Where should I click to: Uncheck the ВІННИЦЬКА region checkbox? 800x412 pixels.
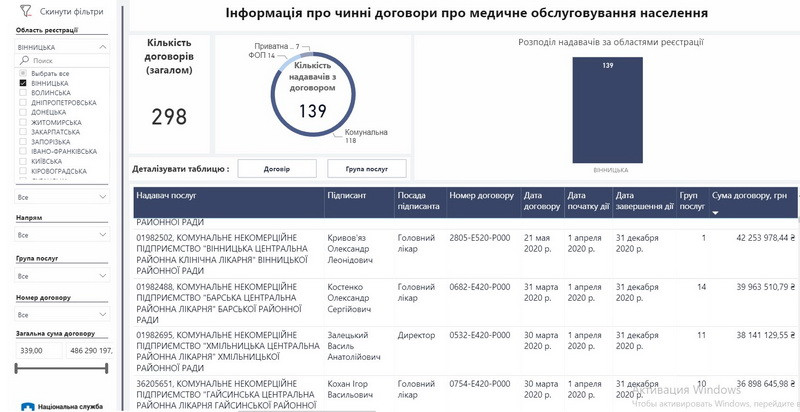click(23, 83)
